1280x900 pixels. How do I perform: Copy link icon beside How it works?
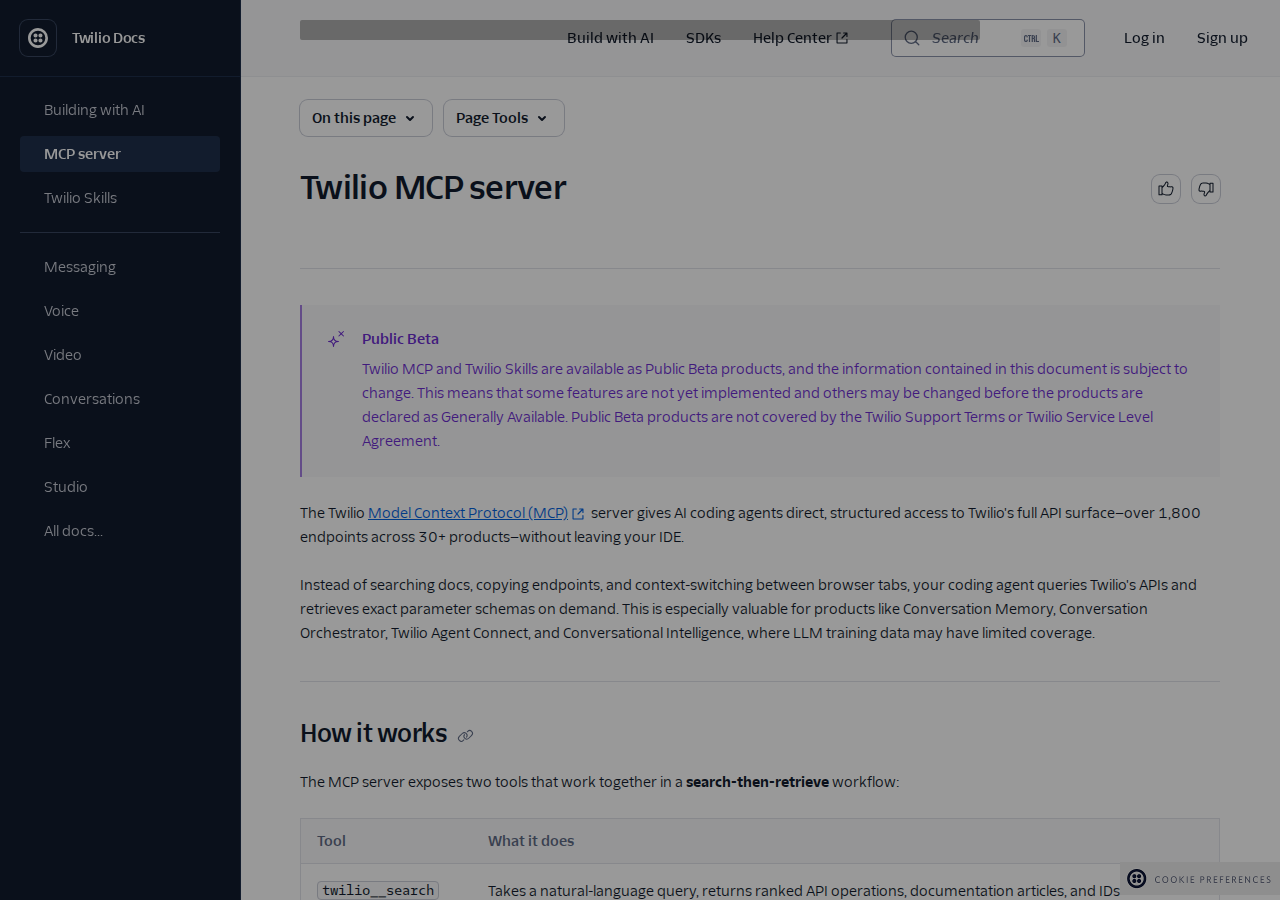[x=465, y=736]
